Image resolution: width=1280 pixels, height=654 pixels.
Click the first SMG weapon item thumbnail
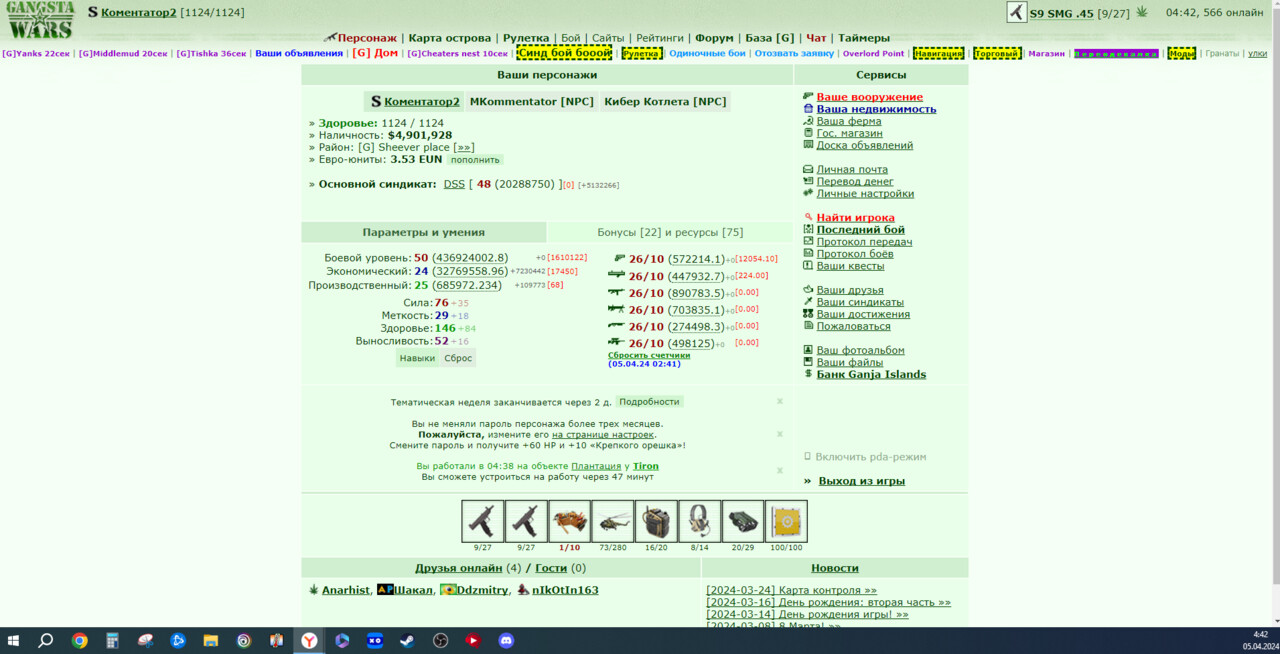tap(483, 521)
